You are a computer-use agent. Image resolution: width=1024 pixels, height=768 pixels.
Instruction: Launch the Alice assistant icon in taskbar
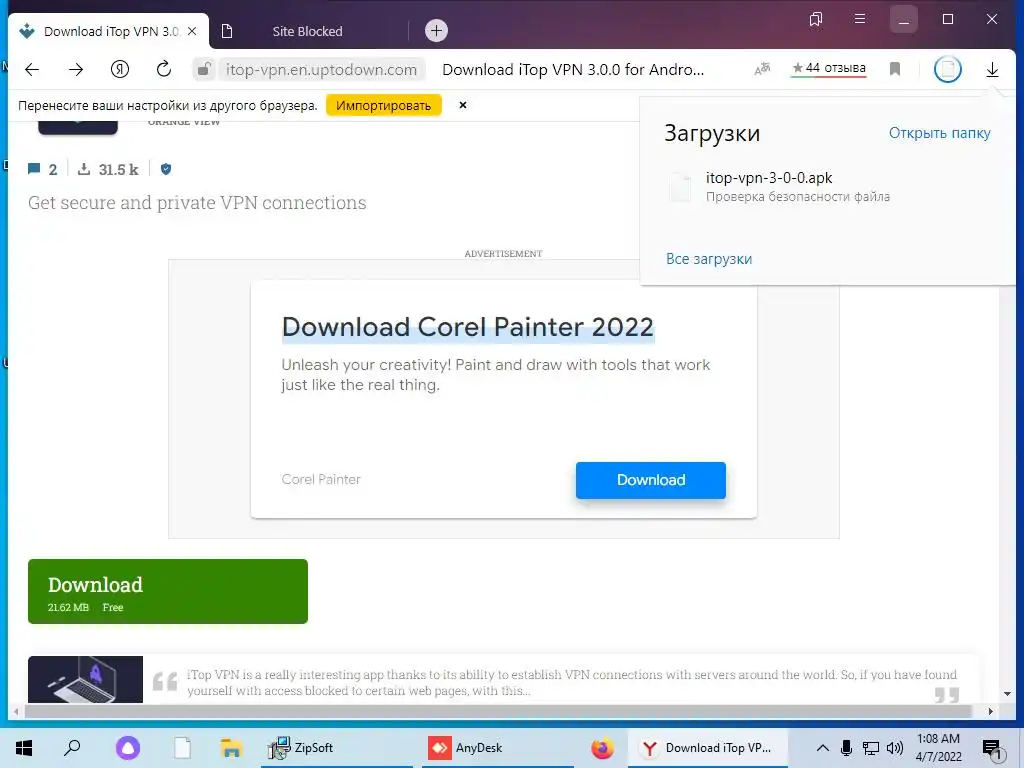click(x=128, y=748)
